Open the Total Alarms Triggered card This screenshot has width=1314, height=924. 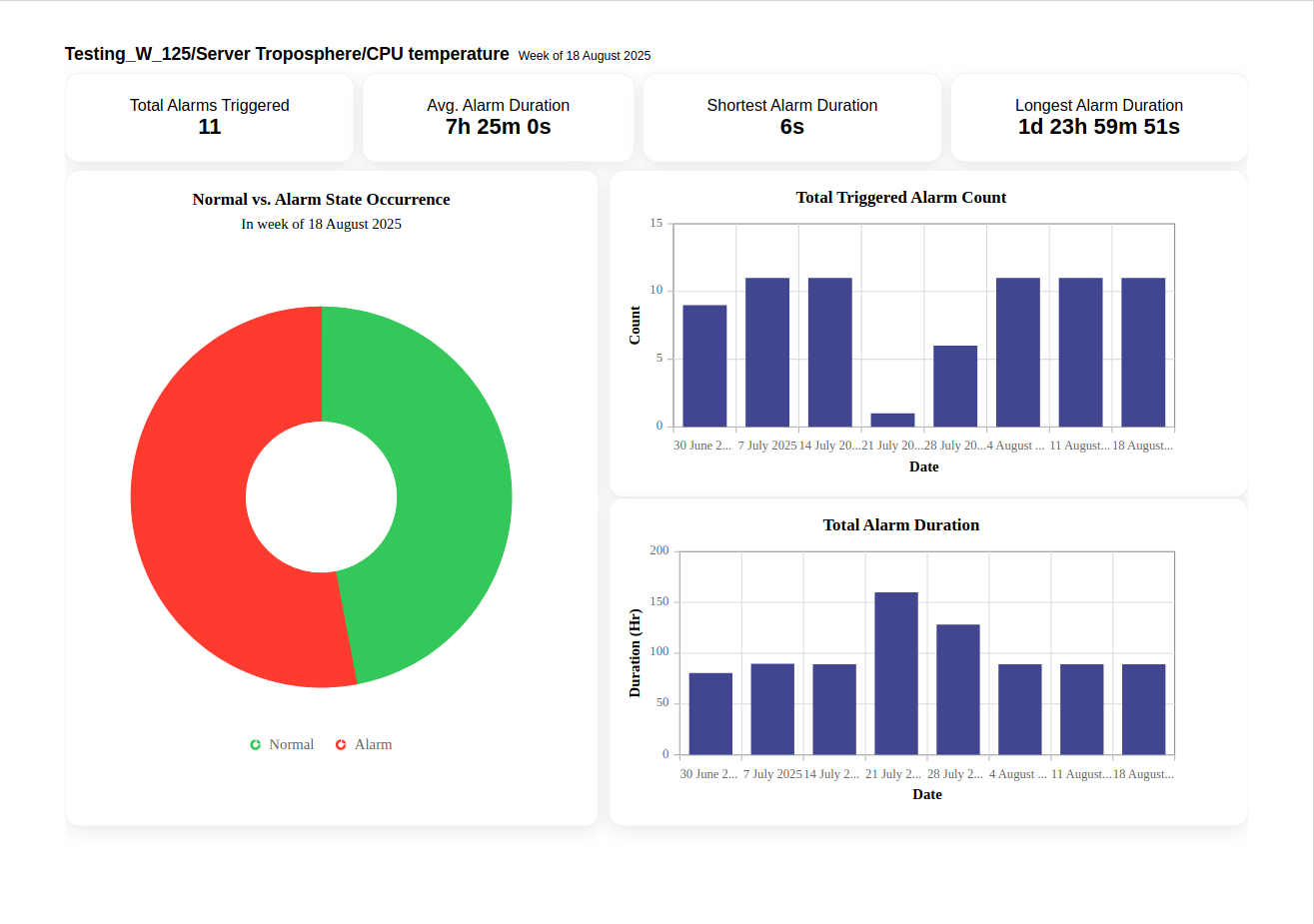210,117
